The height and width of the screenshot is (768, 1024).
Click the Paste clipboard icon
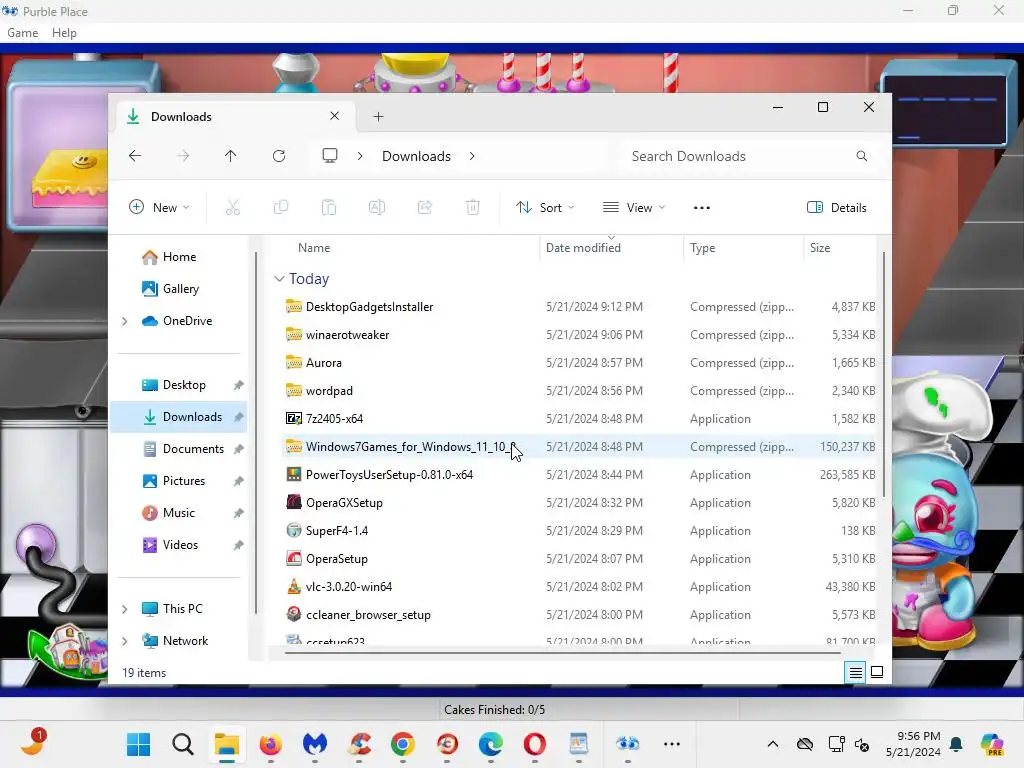tap(328, 208)
